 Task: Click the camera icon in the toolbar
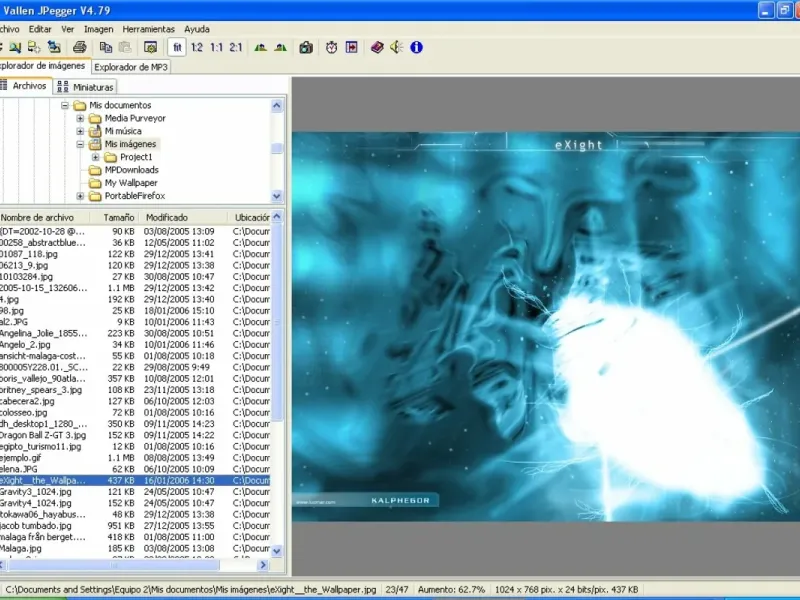[306, 47]
